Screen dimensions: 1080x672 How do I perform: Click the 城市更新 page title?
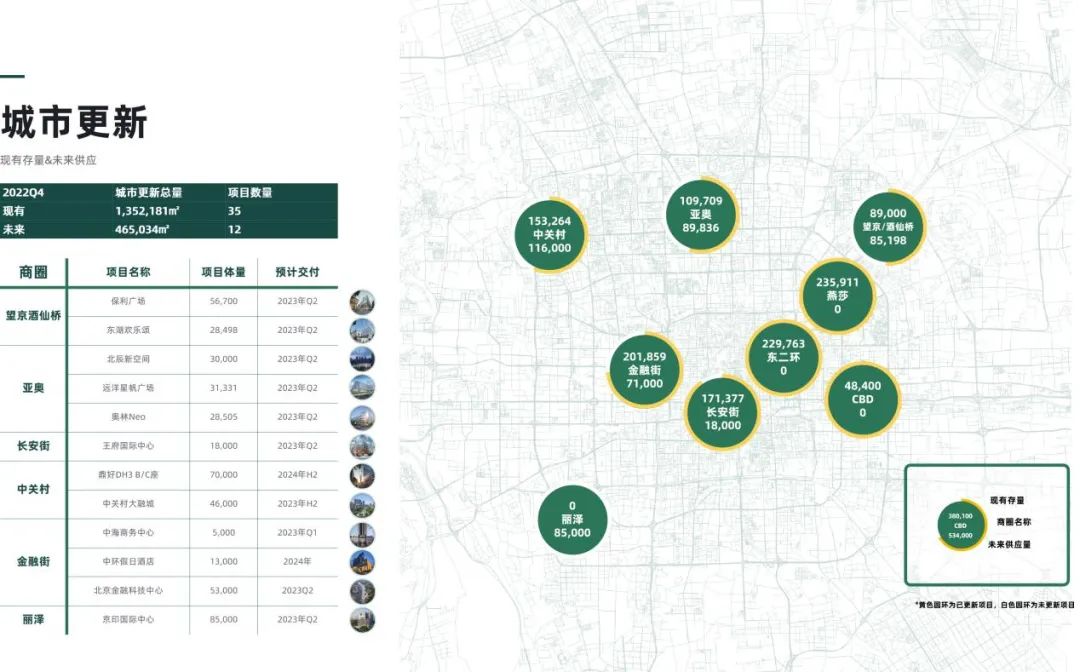pyautogui.click(x=74, y=123)
